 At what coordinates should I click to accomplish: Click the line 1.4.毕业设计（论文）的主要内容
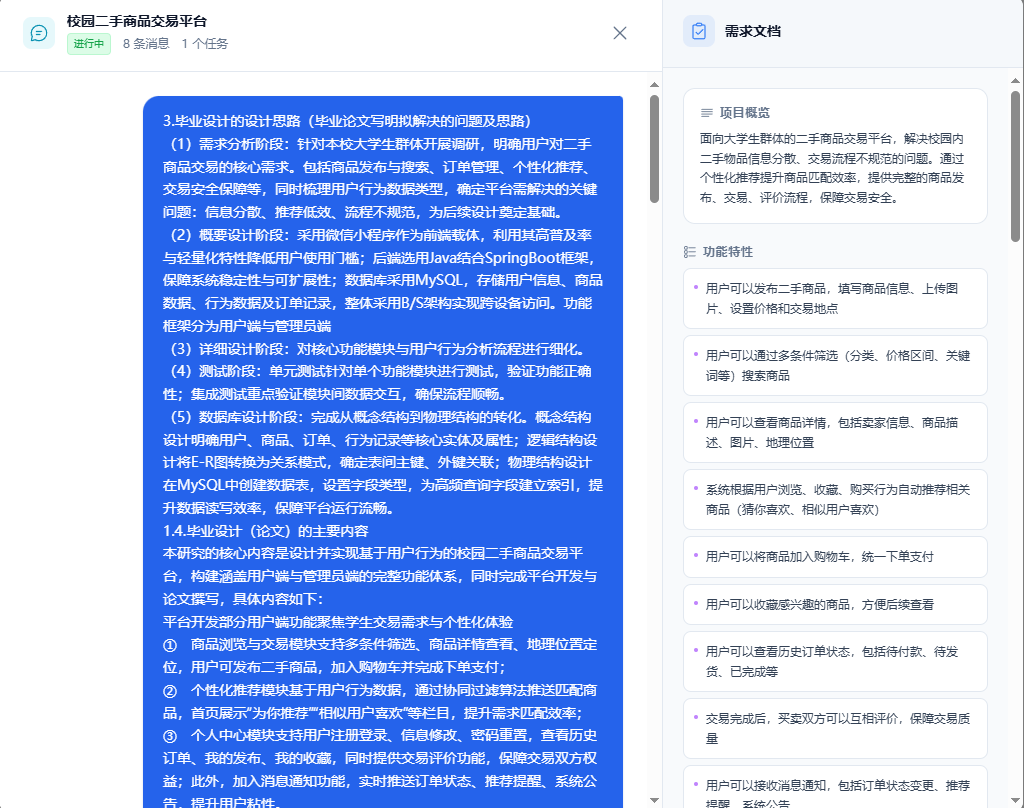pyautogui.click(x=266, y=531)
